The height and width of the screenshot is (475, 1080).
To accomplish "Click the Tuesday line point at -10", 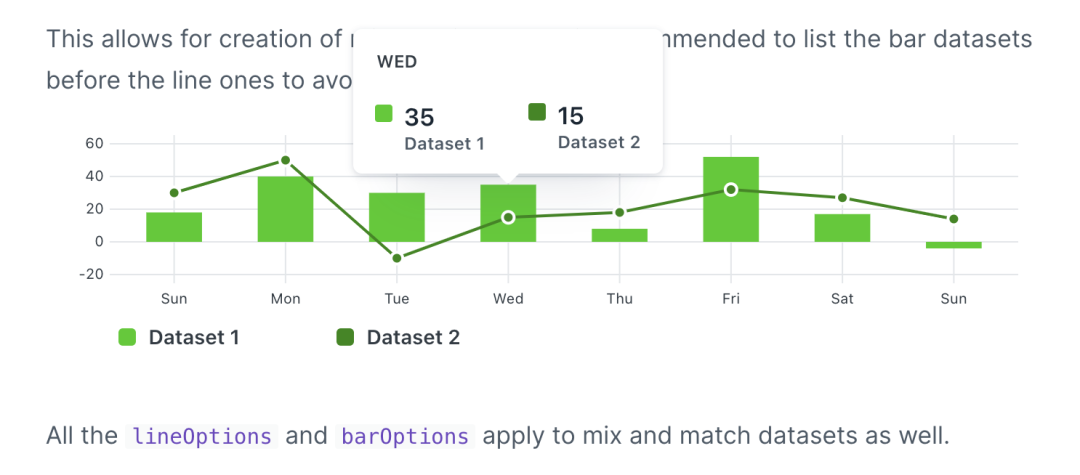I will click(397, 258).
